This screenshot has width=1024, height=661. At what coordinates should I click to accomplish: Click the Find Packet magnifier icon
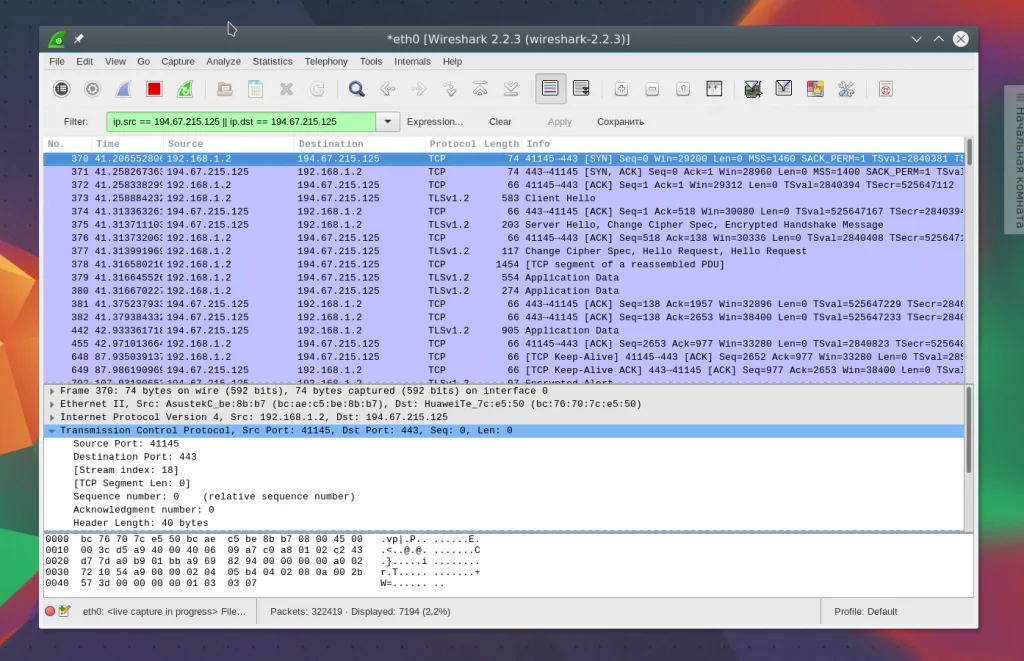356,89
